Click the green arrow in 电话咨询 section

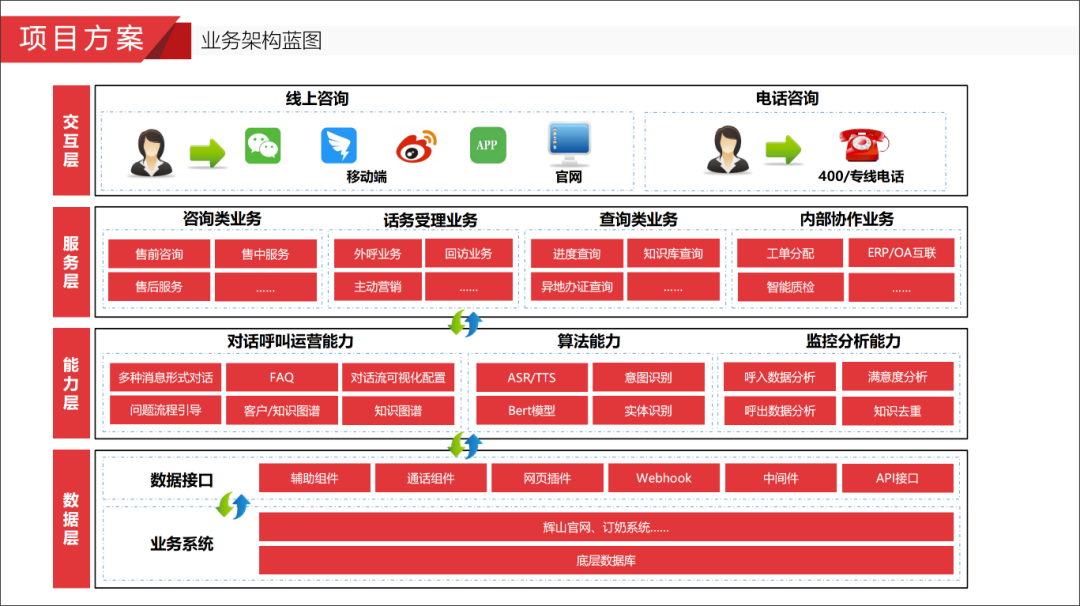783,149
